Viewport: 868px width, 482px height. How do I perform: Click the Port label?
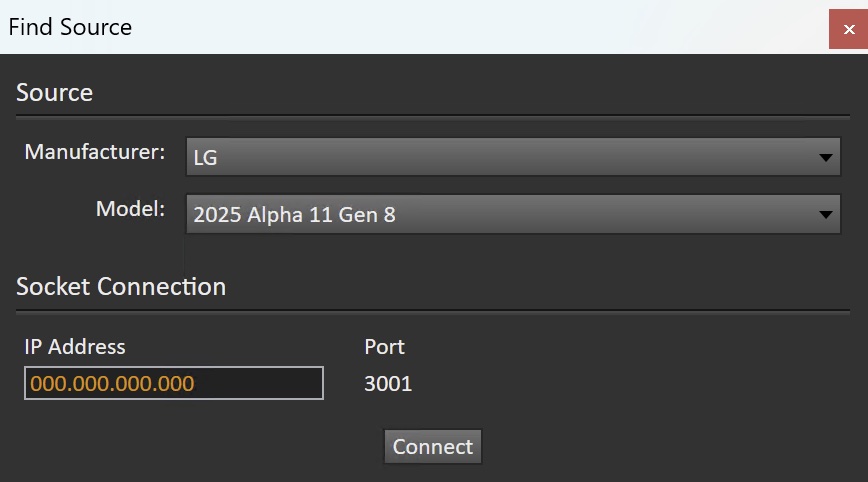coord(384,347)
